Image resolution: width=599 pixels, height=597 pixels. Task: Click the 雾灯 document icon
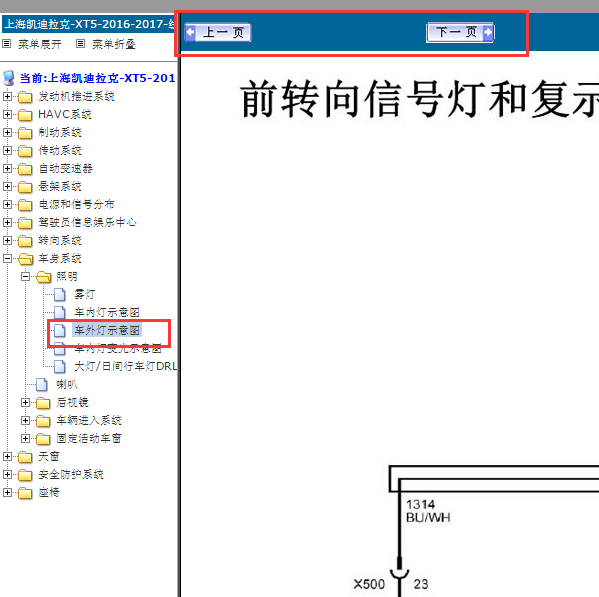(60, 294)
